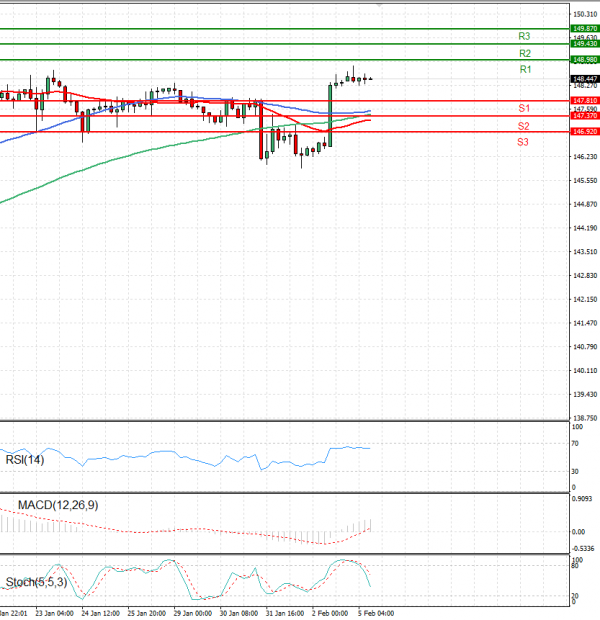Click the 145.550 price axis value

585,181
